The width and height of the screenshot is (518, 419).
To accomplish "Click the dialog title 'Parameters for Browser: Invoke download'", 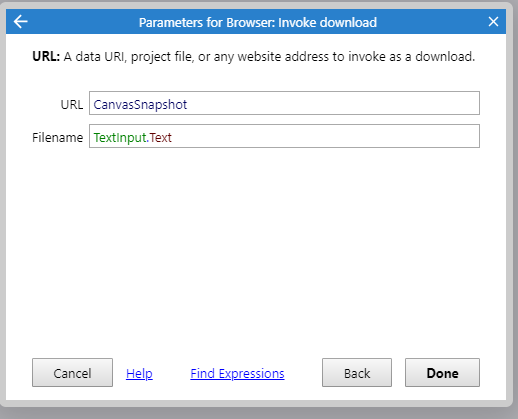I will click(x=258, y=23).
